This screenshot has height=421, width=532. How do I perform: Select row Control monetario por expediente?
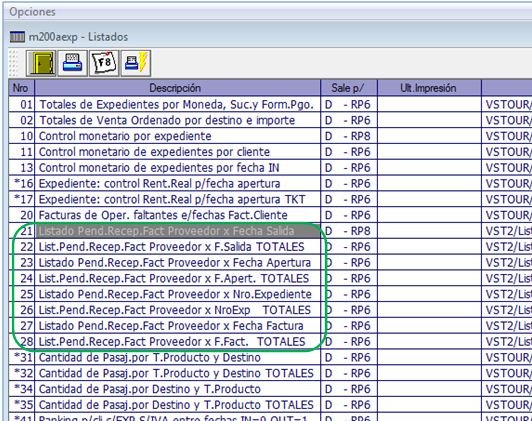(177, 136)
